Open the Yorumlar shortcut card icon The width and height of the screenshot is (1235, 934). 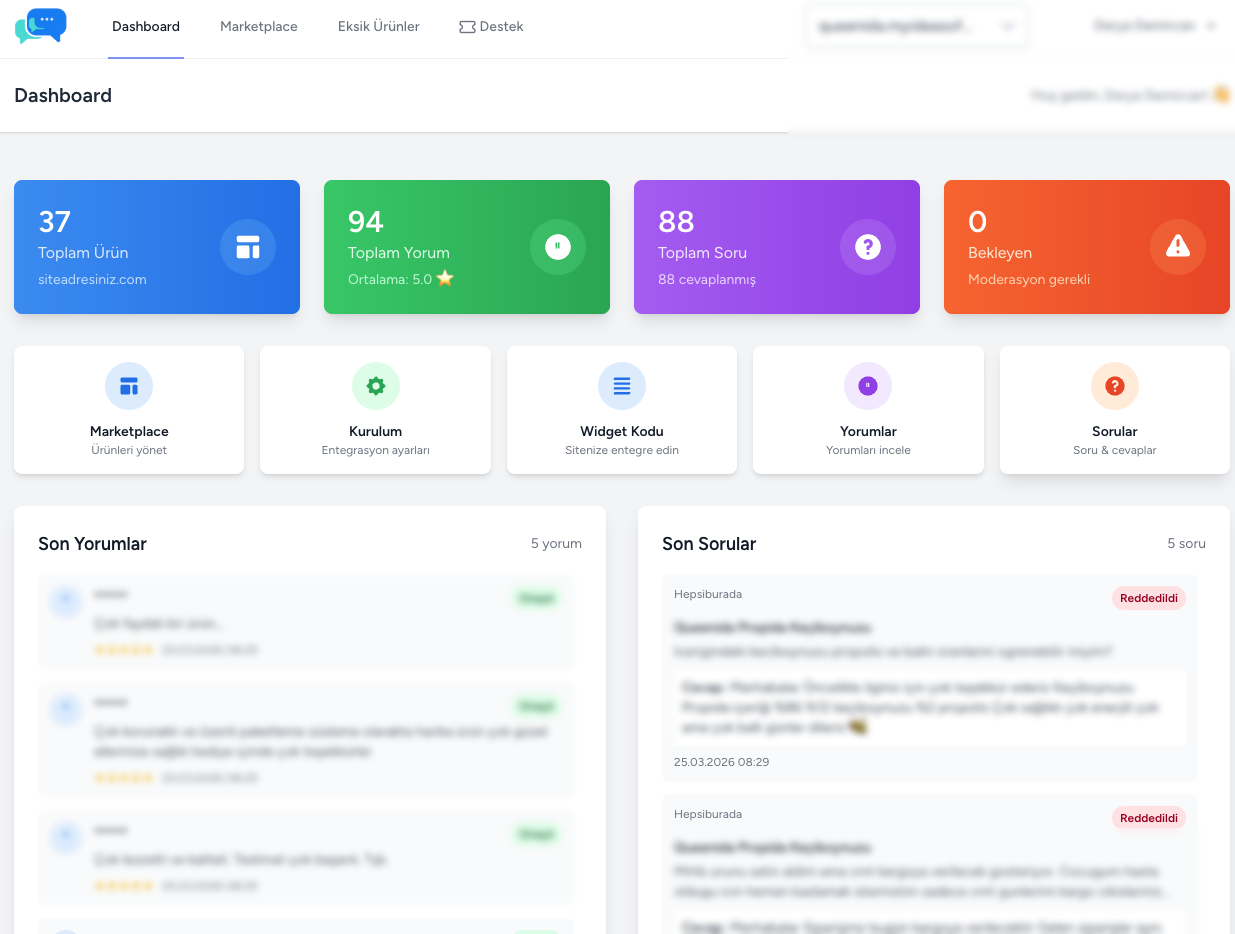click(x=868, y=386)
